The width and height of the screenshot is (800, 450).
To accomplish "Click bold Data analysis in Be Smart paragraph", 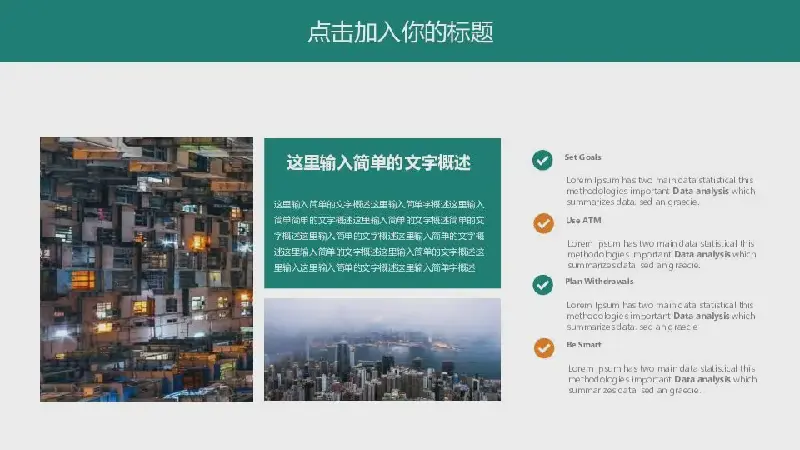I will (702, 379).
